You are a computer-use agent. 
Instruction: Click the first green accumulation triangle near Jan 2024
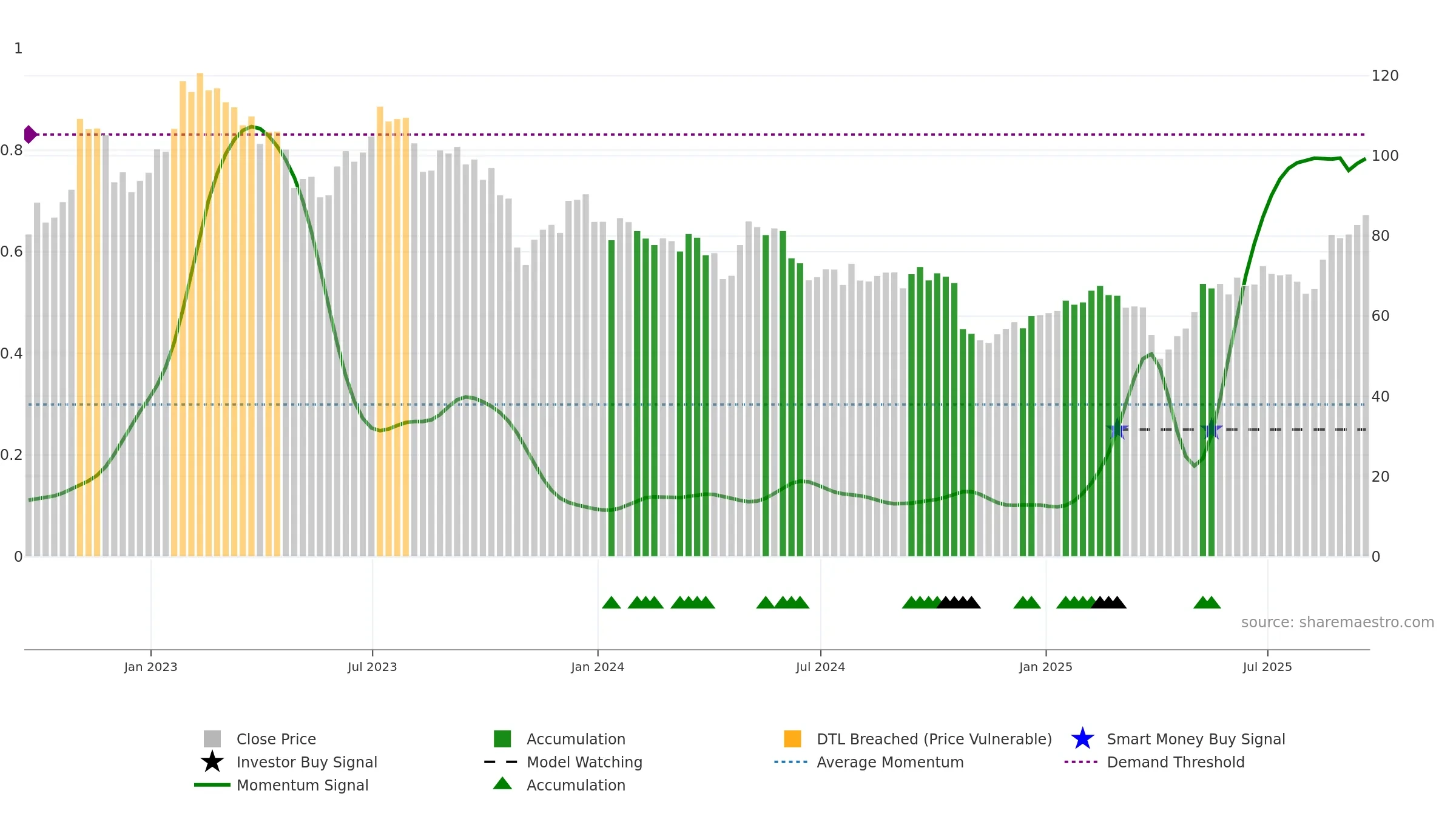tap(612, 602)
